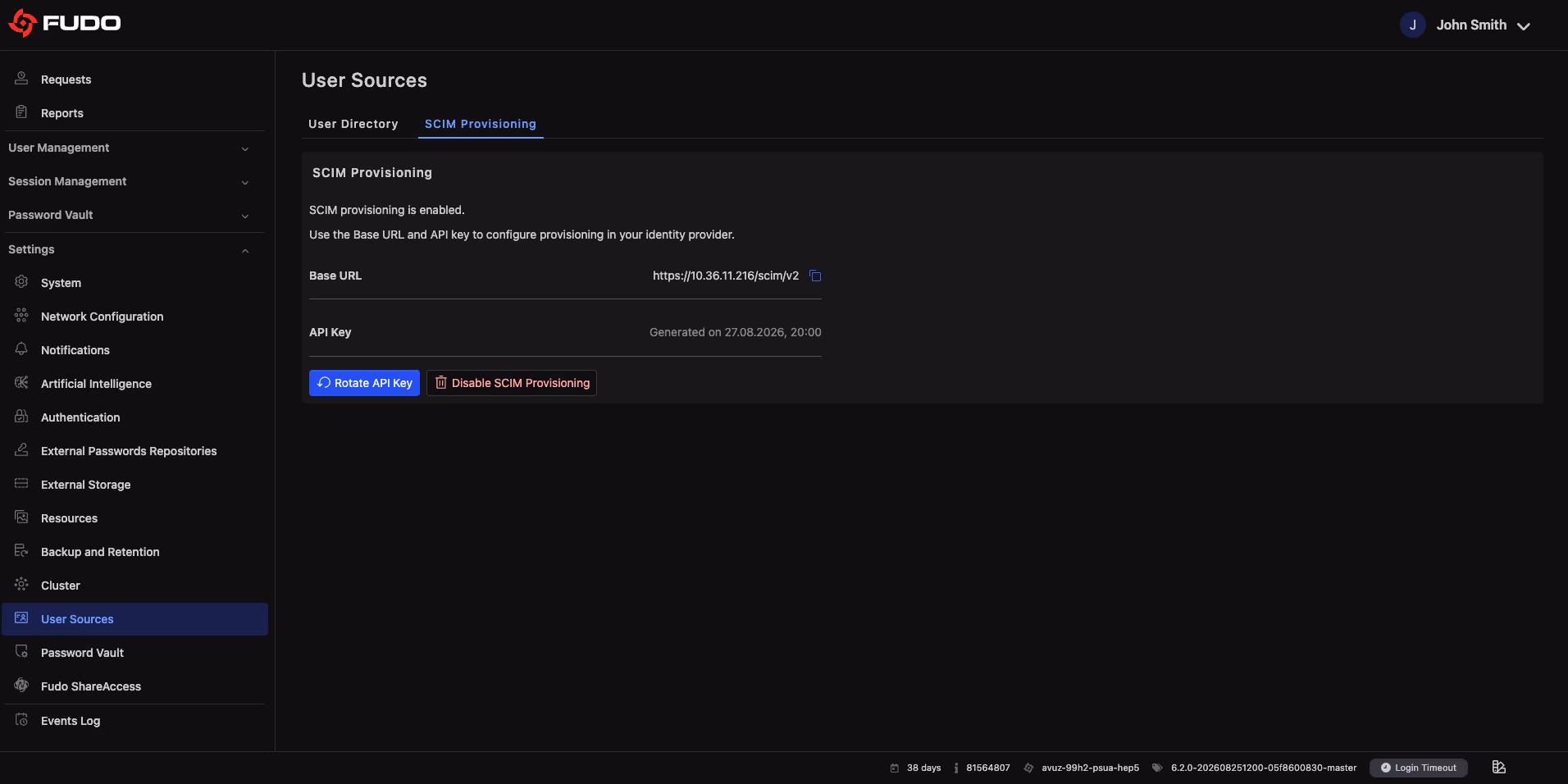1568x784 pixels.
Task: Open the John Smith user dropdown
Action: pos(1465,25)
